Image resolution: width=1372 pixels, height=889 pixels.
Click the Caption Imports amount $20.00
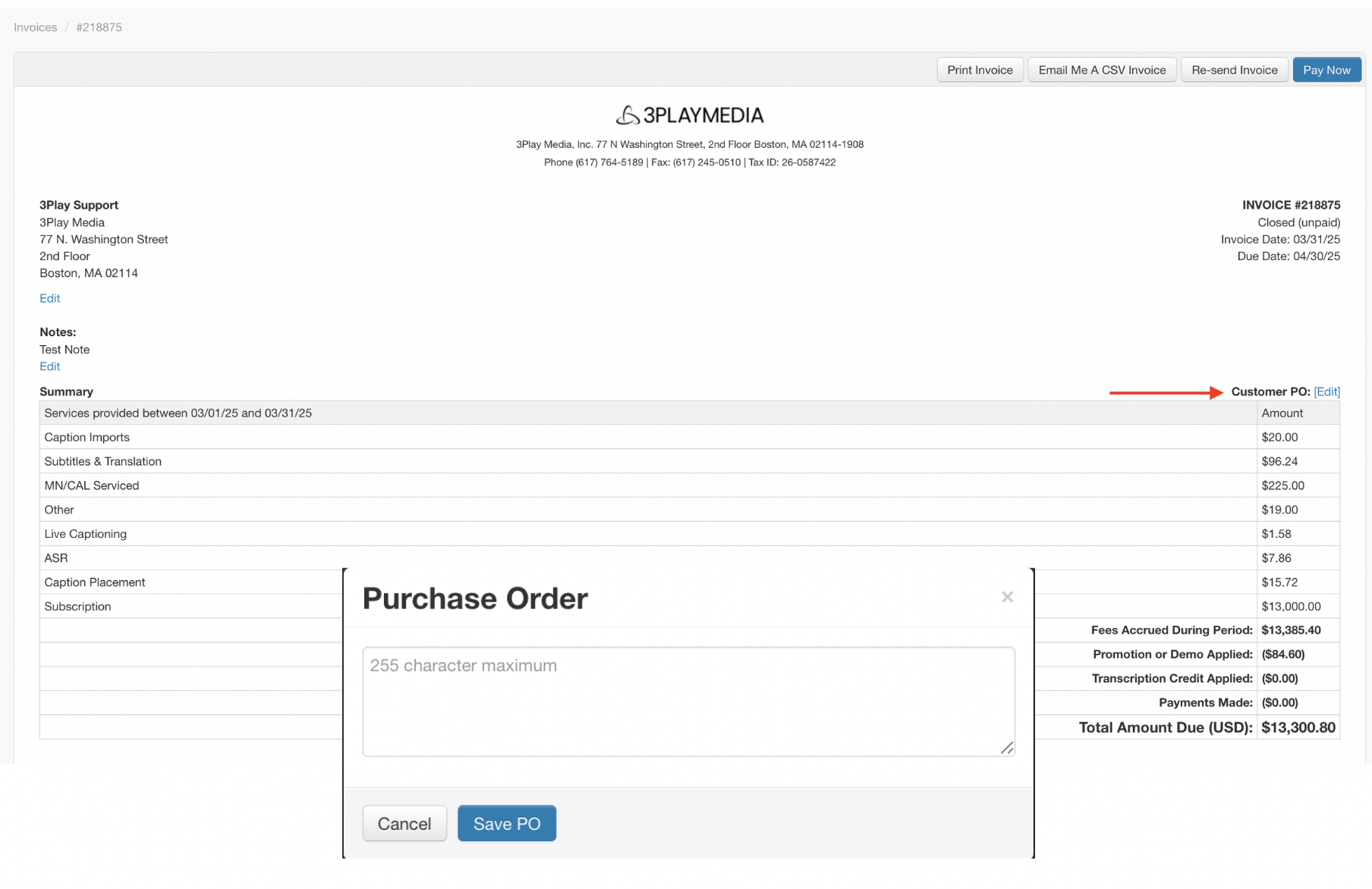[1279, 437]
